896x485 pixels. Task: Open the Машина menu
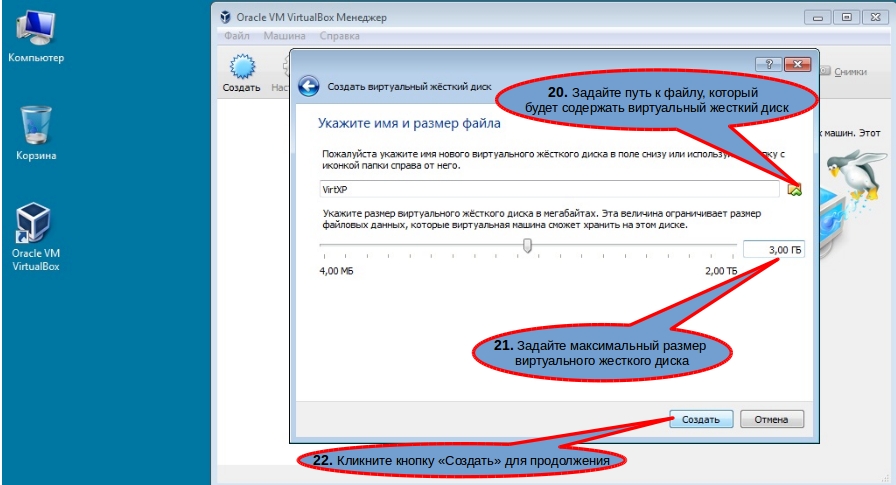click(x=284, y=35)
